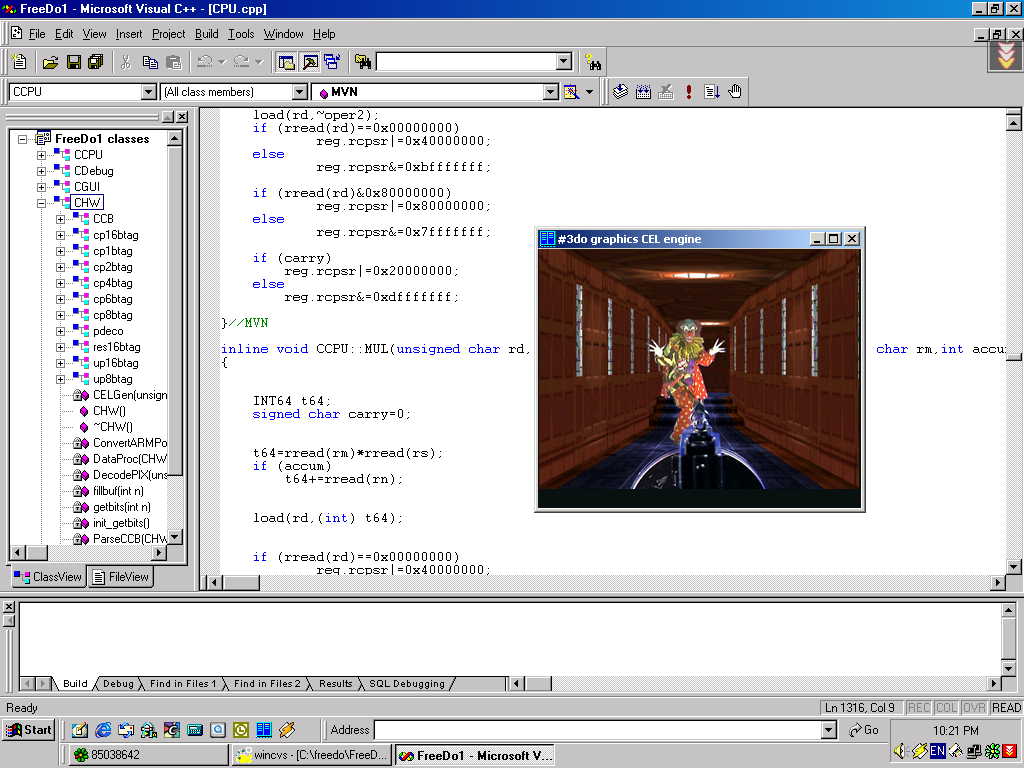Toggle a breakpoint with the hand icon
The image size is (1024, 768).
735,92
